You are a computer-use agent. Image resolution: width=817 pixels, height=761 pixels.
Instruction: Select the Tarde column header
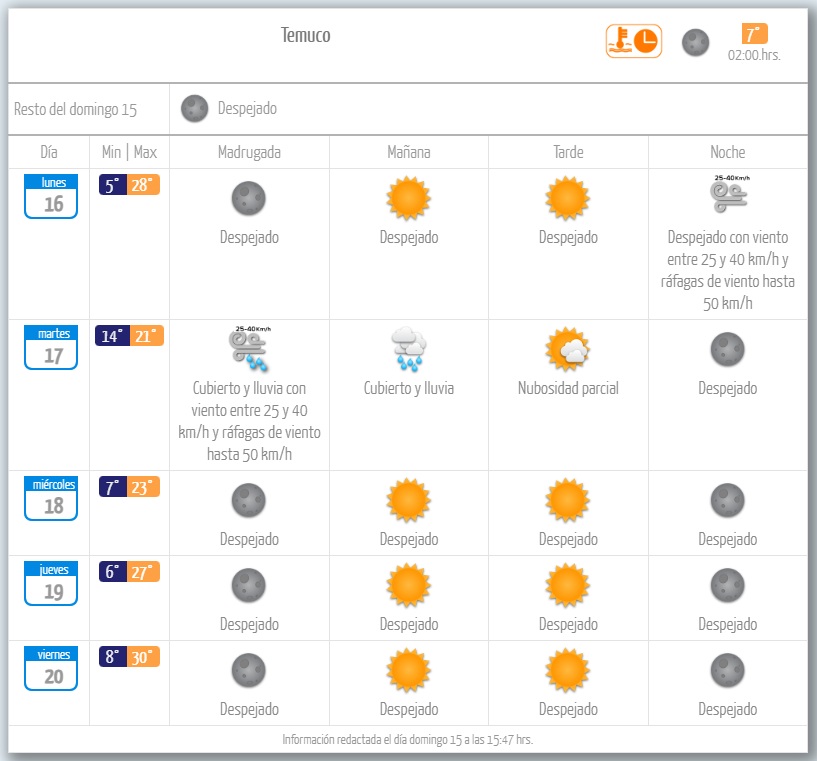click(568, 152)
